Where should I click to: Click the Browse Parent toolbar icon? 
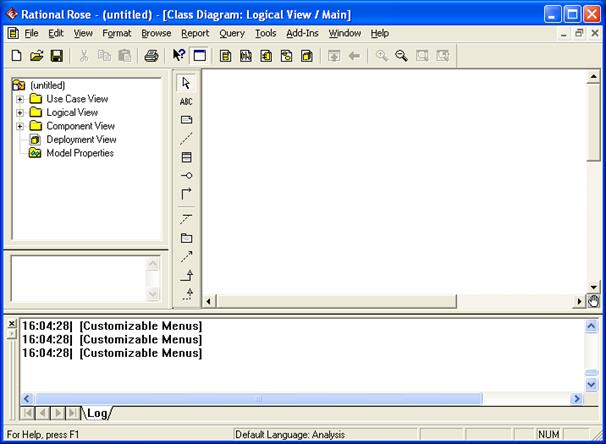click(x=334, y=56)
